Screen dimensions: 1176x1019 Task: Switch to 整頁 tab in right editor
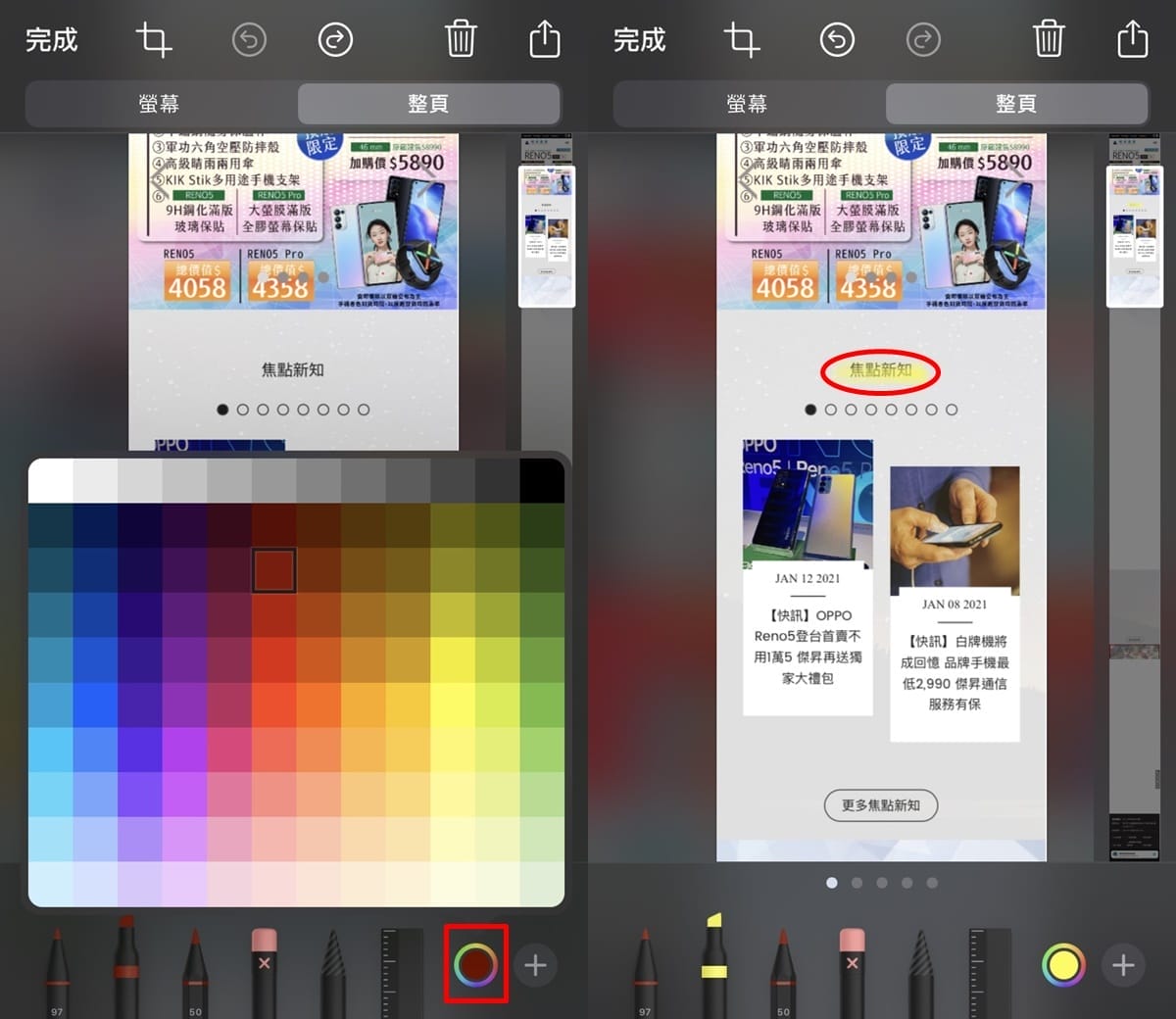(1016, 104)
